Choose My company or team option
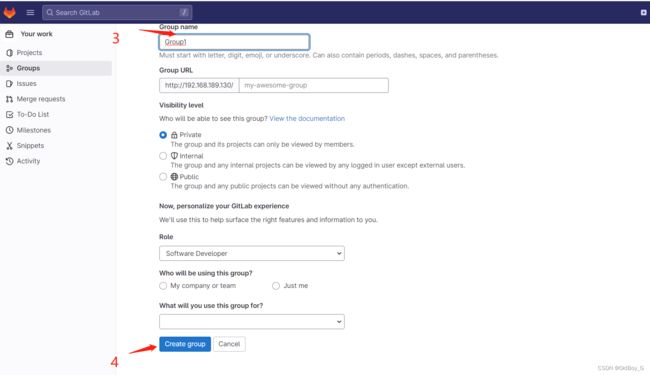 click(x=163, y=286)
